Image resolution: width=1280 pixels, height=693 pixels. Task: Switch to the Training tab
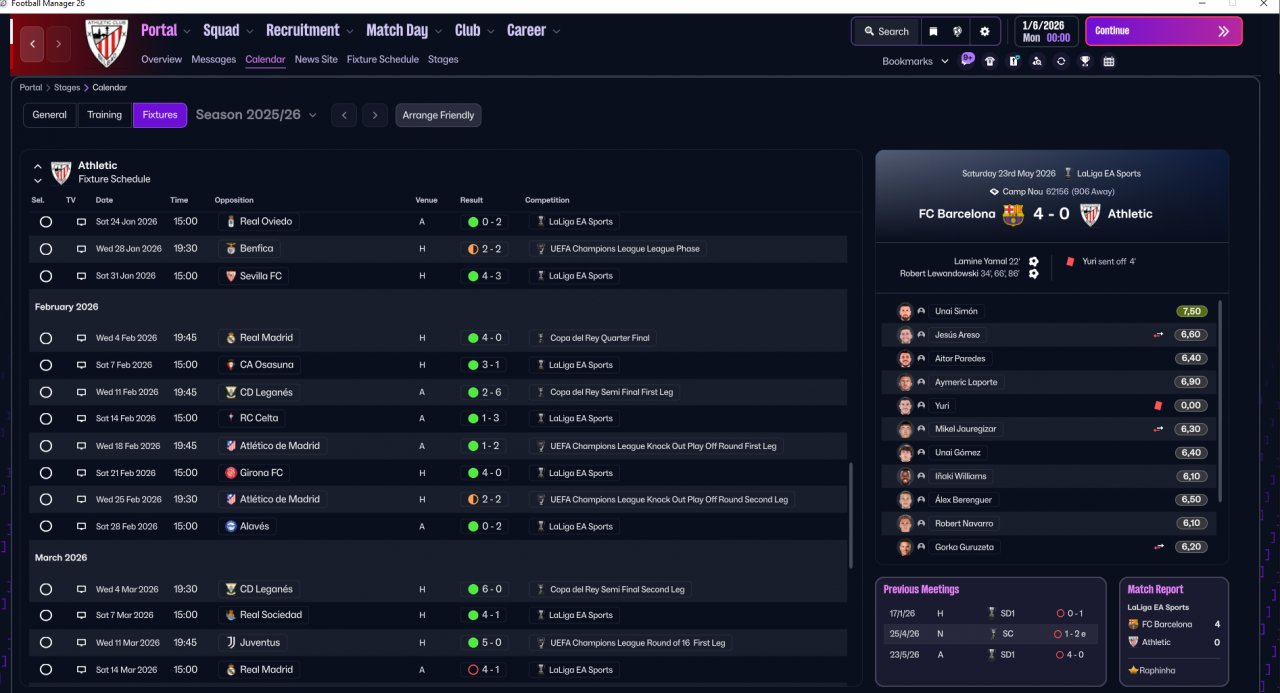(104, 115)
